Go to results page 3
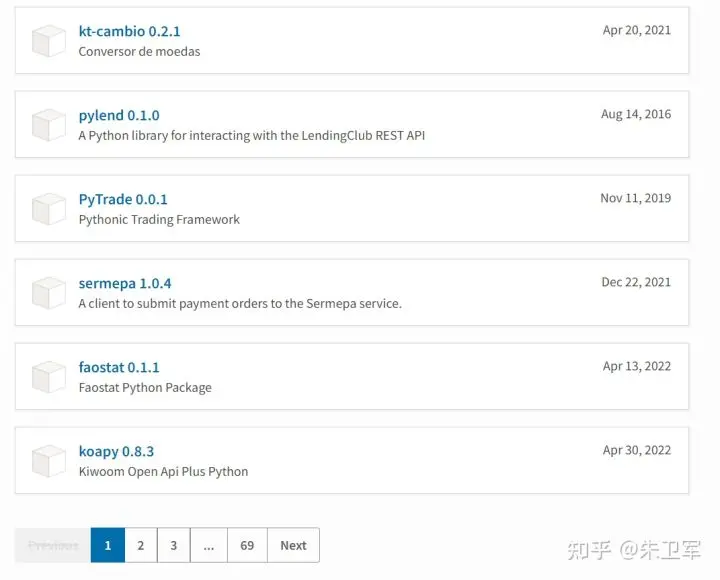The width and height of the screenshot is (720, 580). [174, 545]
